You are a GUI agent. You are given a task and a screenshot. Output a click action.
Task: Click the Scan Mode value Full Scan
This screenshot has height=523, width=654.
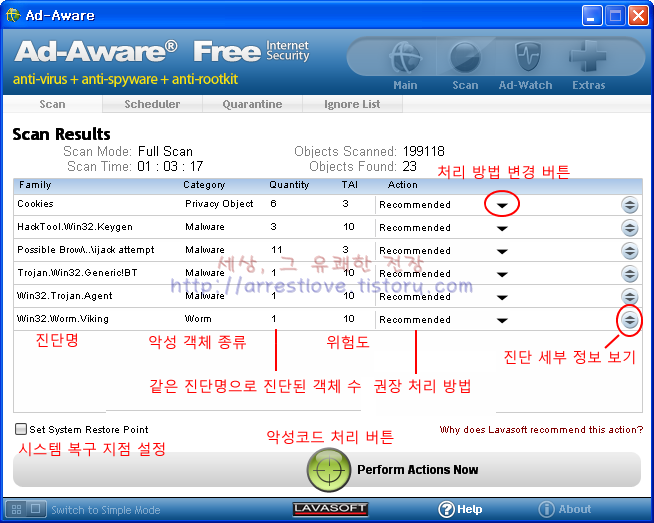click(165, 151)
